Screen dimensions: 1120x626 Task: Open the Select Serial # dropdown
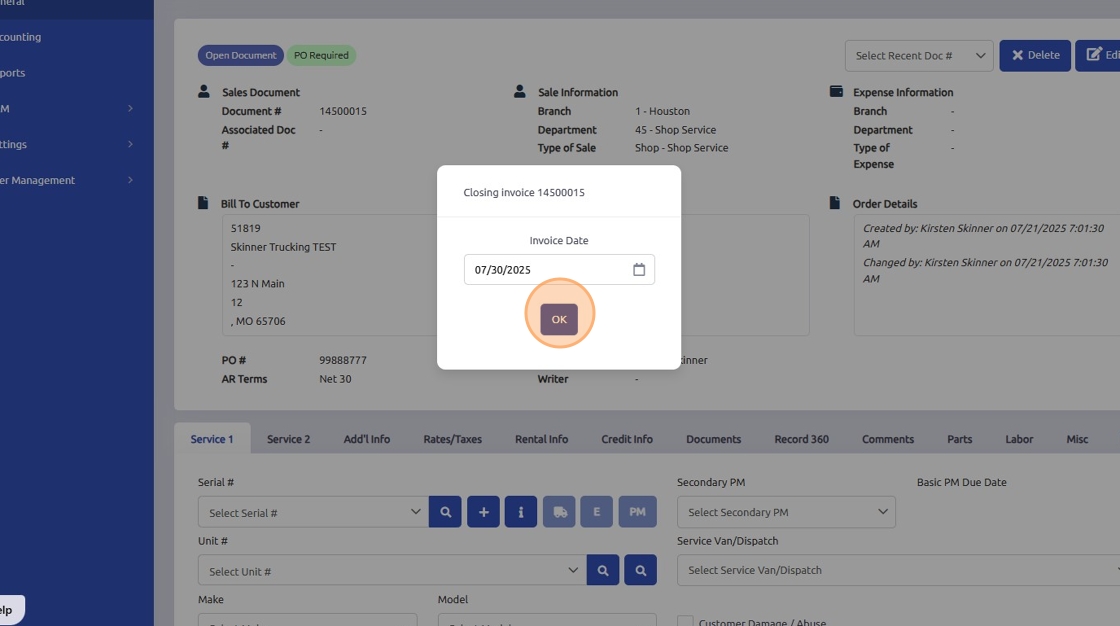tap(312, 512)
